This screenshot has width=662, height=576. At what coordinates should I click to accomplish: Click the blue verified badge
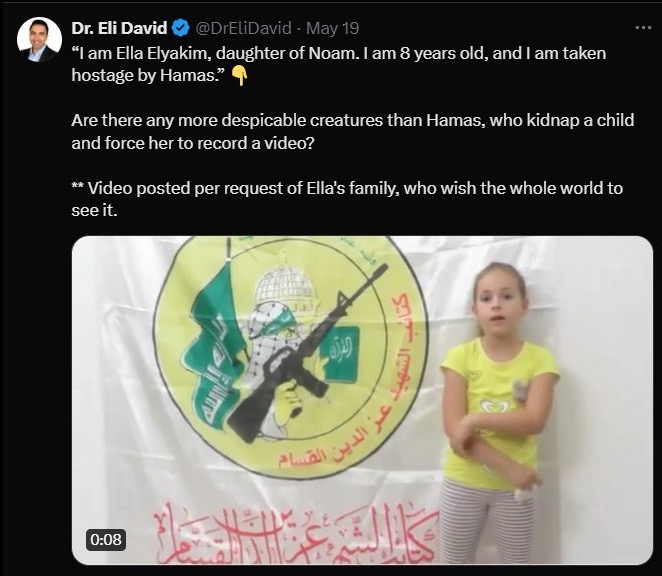coord(181,28)
